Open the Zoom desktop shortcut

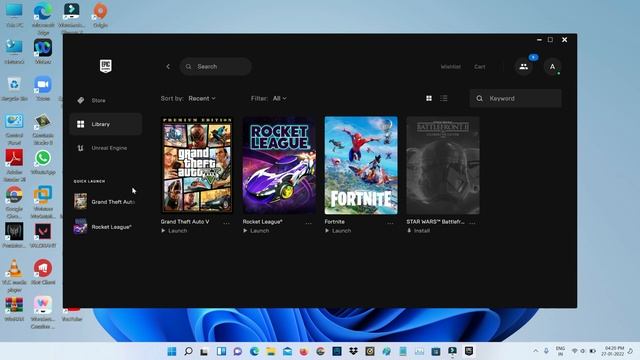point(43,89)
